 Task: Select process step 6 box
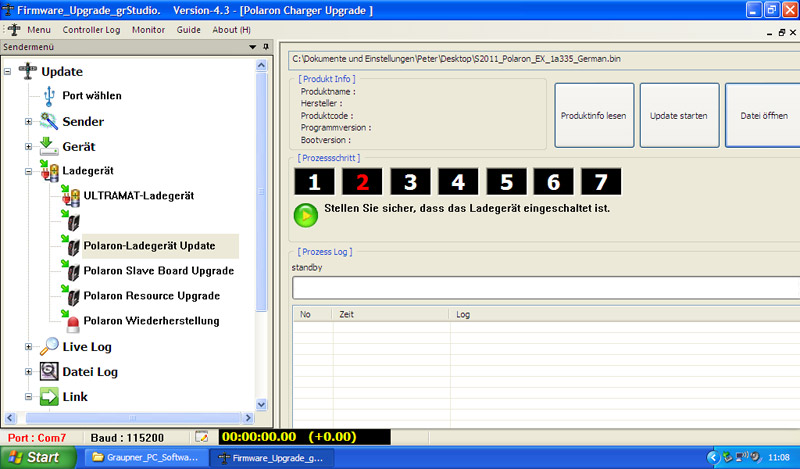[554, 182]
